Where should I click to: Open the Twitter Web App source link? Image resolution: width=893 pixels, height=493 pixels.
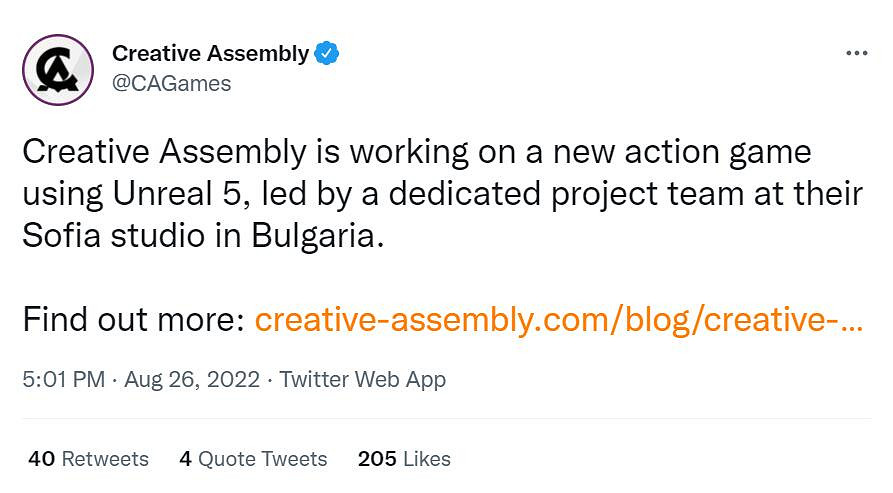(x=362, y=380)
